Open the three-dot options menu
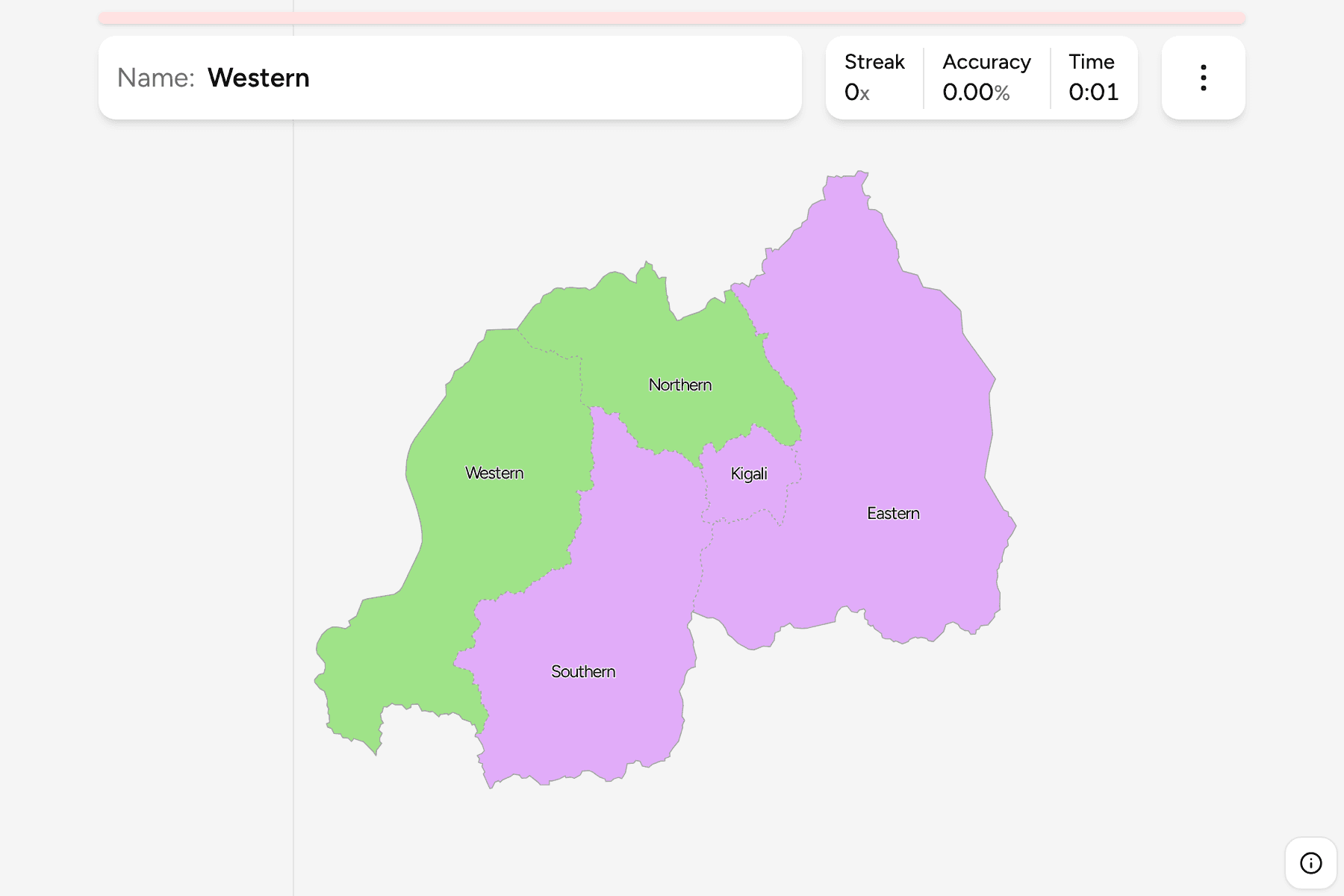This screenshot has height=896, width=1344. [1203, 78]
